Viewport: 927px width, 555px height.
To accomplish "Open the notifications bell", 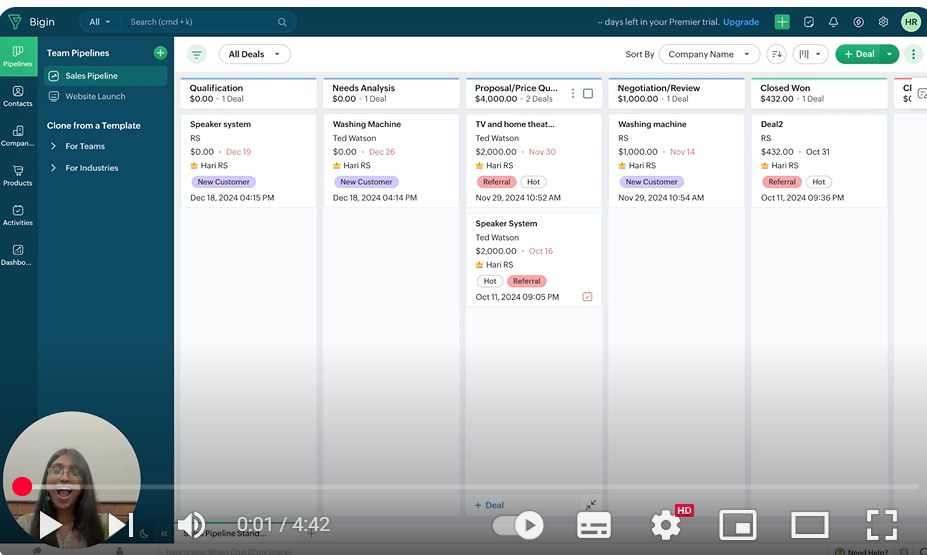I will click(834, 22).
